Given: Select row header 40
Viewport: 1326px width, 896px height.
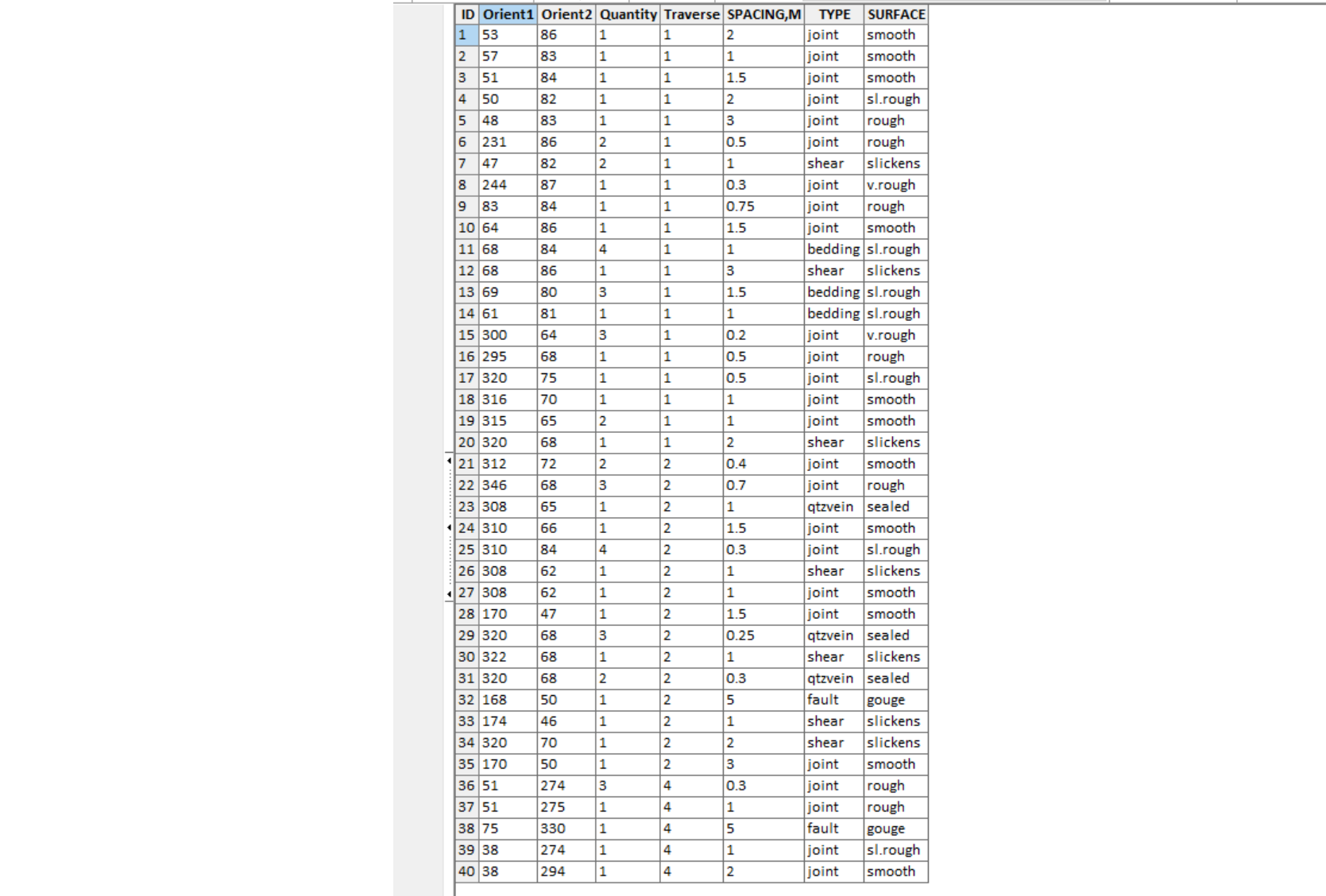Looking at the screenshot, I should tap(467, 871).
